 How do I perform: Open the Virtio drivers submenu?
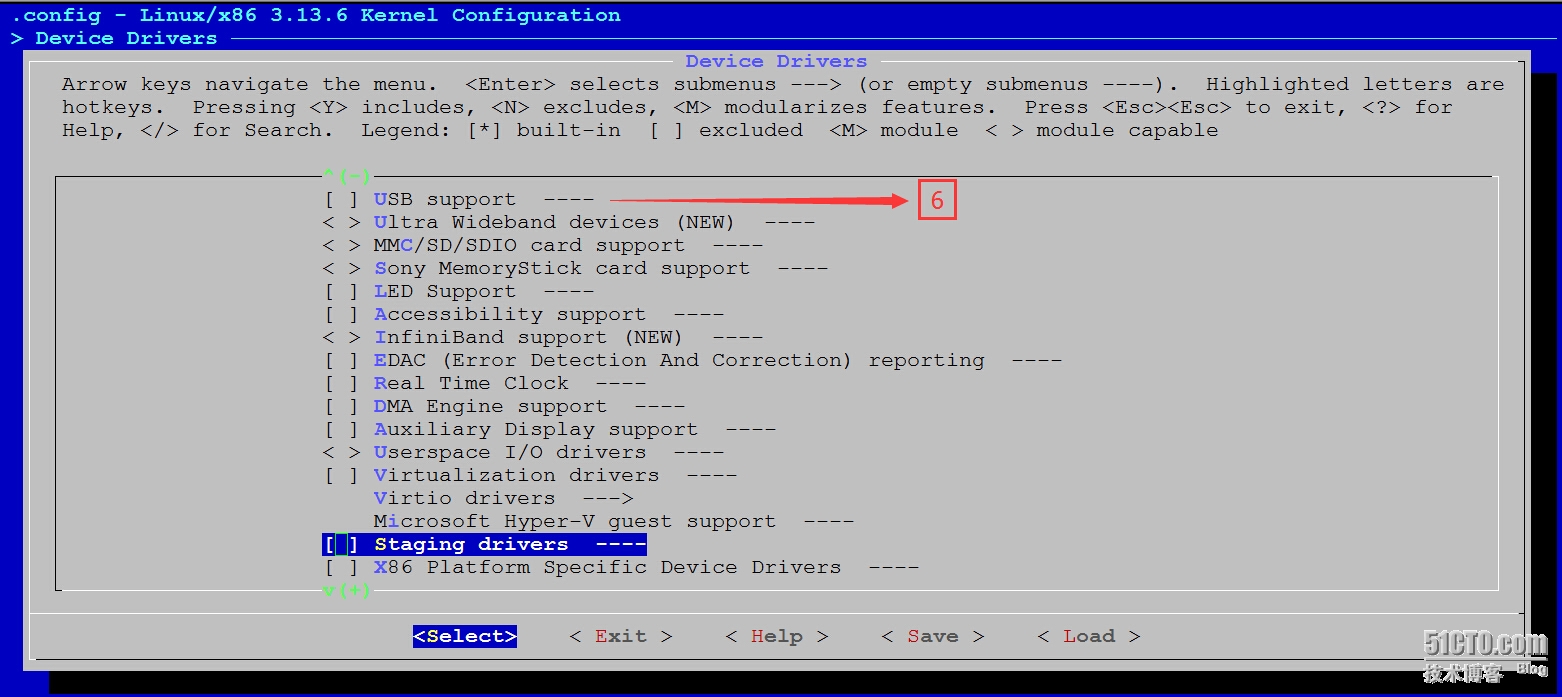503,498
